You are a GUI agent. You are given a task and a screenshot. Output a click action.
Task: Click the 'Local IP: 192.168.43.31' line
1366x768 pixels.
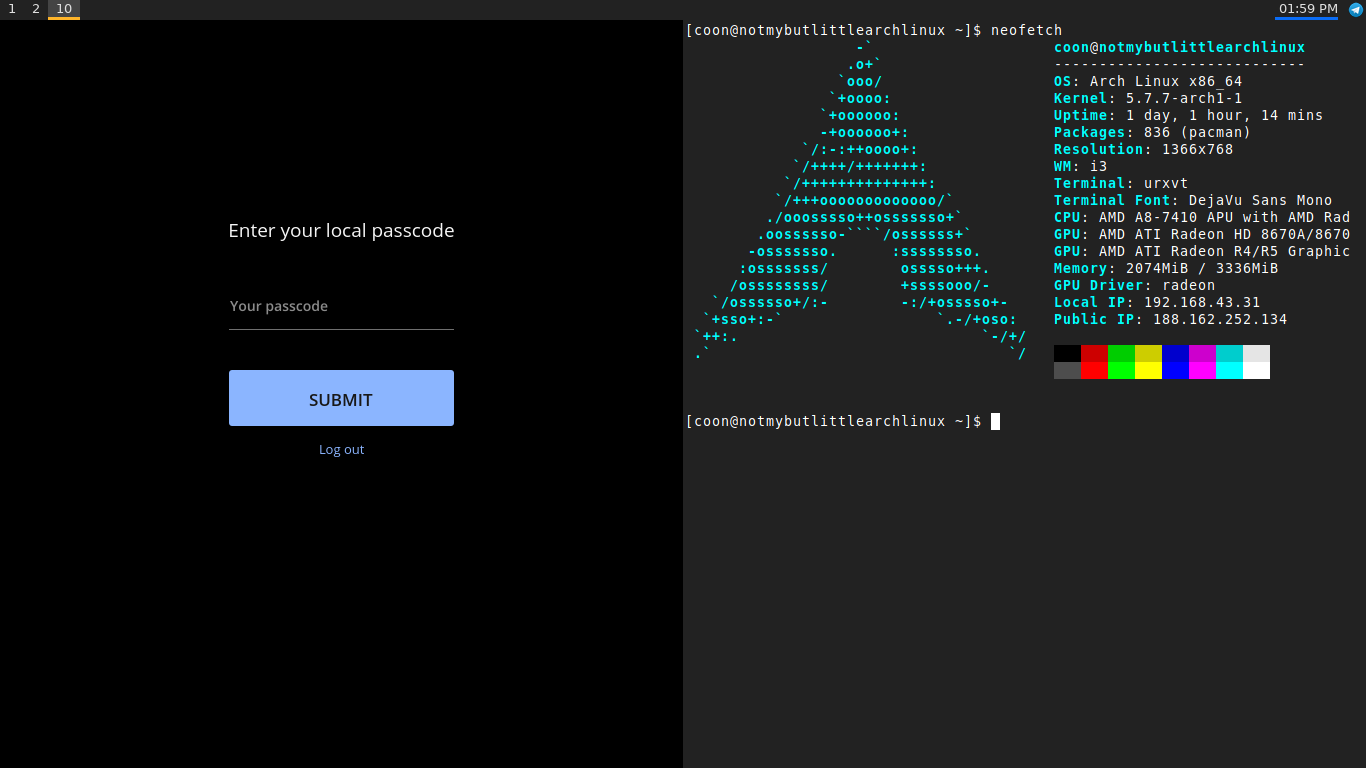1157,303
